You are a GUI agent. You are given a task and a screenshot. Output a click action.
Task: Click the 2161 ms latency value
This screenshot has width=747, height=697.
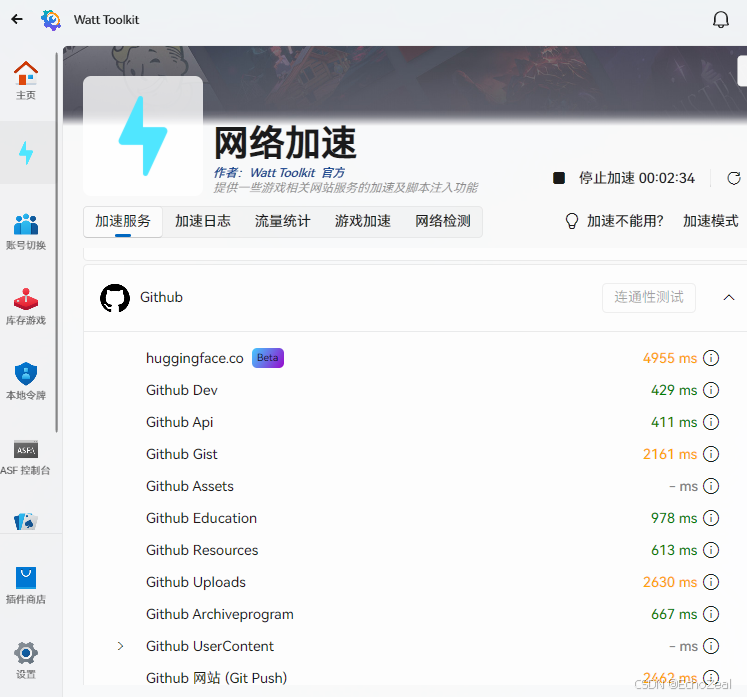click(x=670, y=454)
